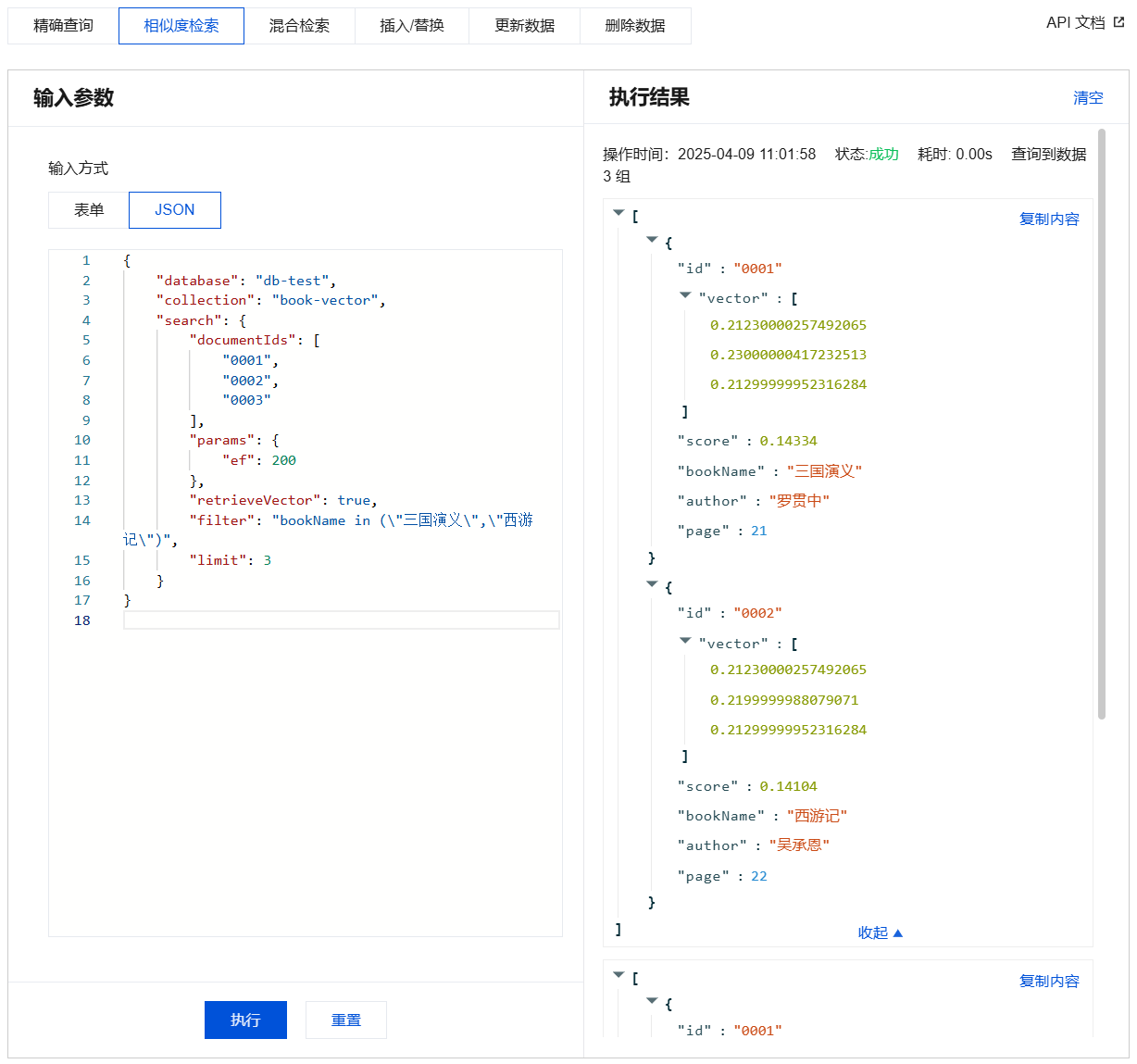Clear results with the 清空 link
Screen dimensions: 1137x1064
(1088, 98)
